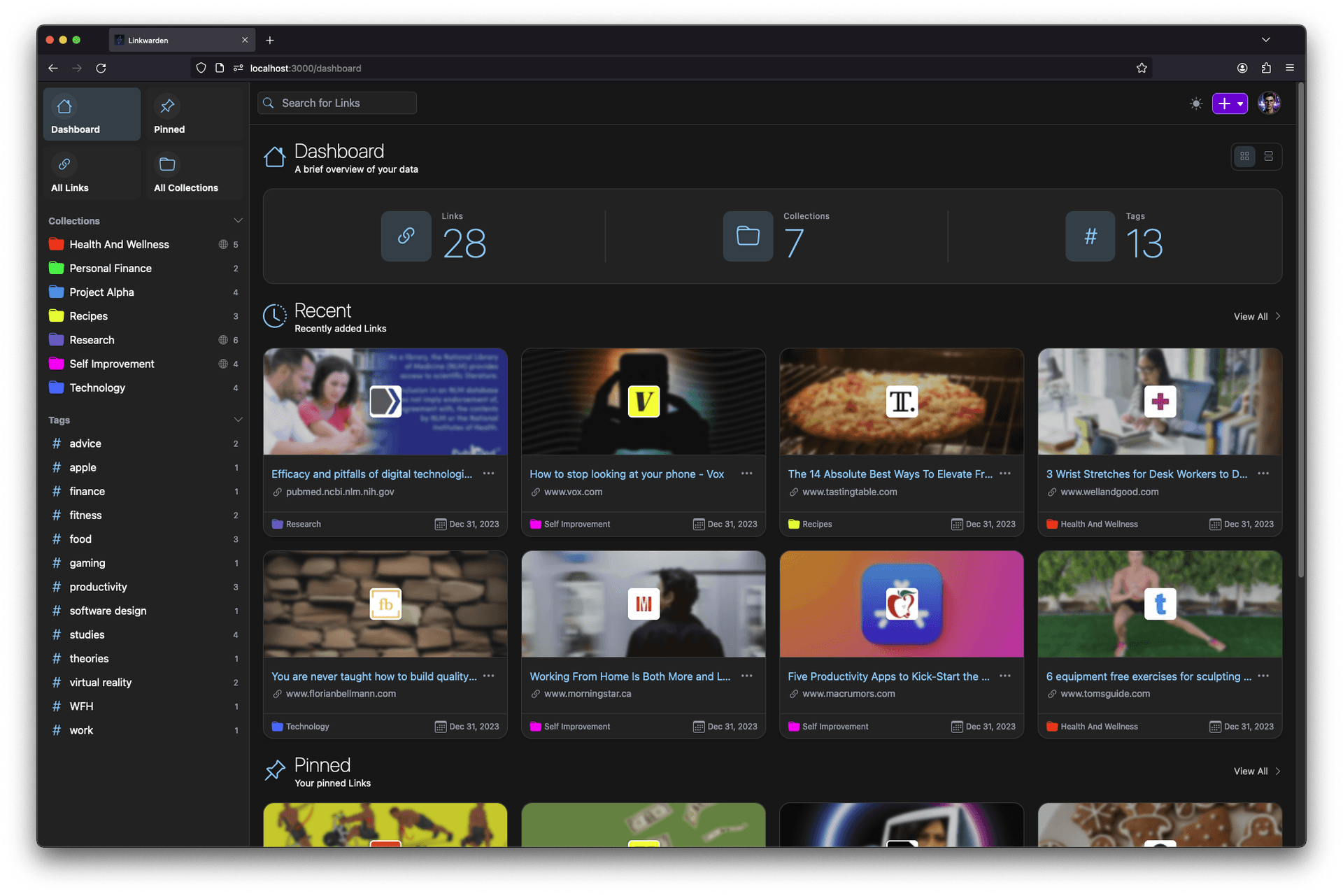Image resolution: width=1343 pixels, height=896 pixels.
Task: Switch to the Linkwarden browser tab
Action: coord(168,40)
